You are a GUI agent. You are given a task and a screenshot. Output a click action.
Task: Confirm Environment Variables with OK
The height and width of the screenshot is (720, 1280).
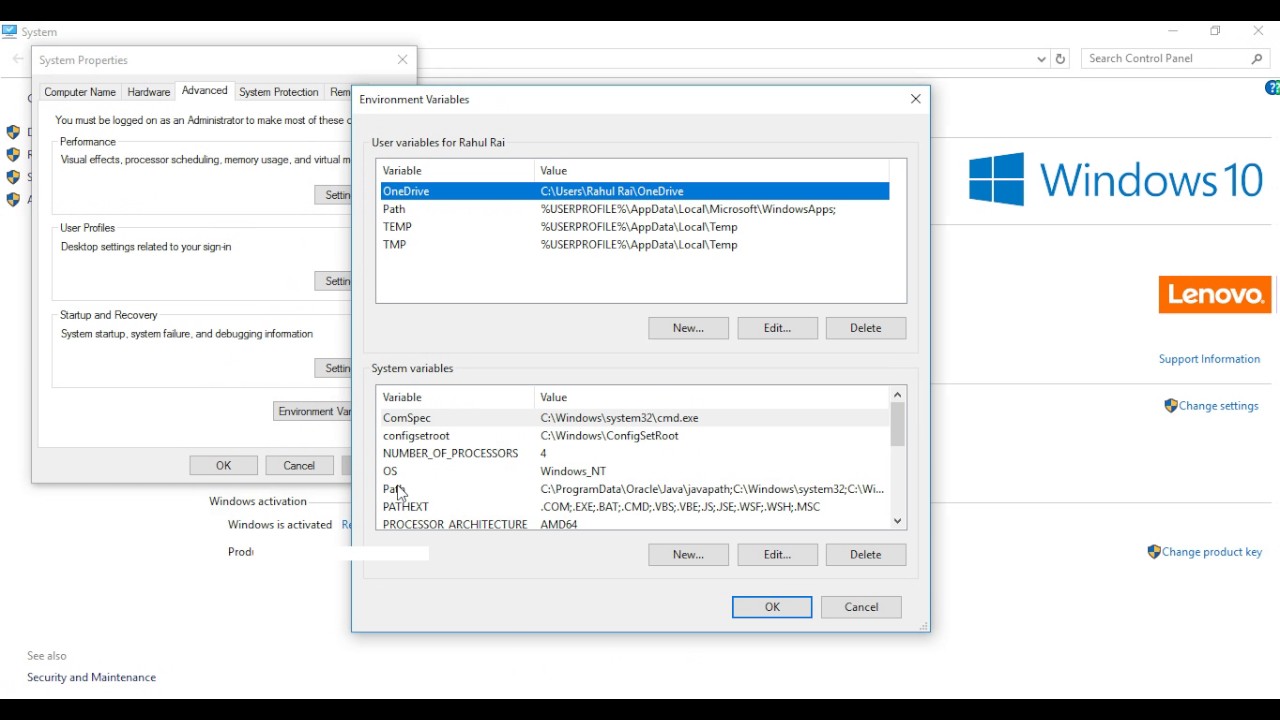[x=772, y=607]
